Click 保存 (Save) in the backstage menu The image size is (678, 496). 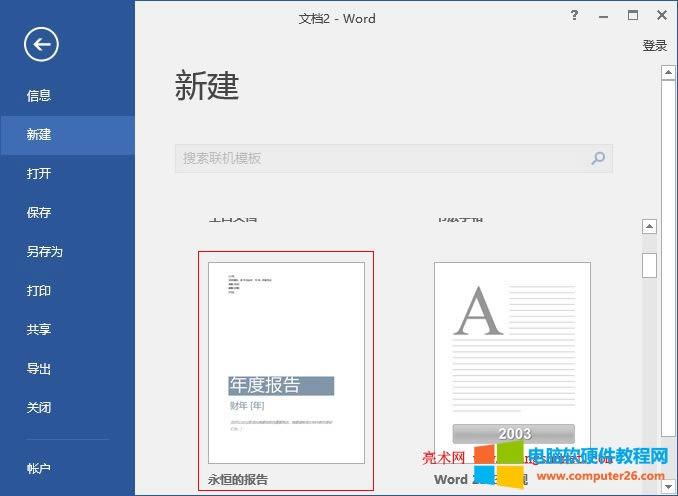39,213
